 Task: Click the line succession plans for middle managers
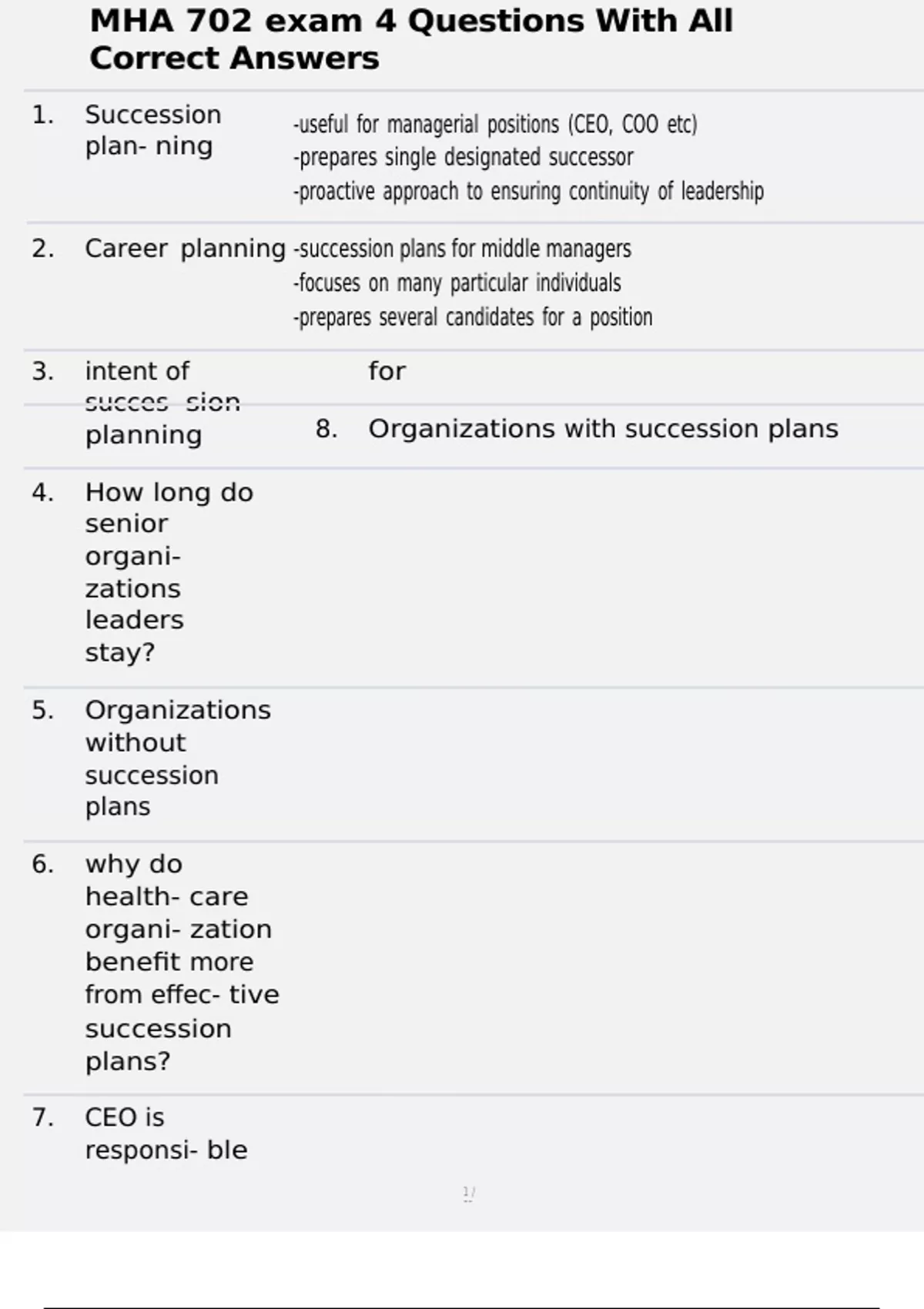462,249
